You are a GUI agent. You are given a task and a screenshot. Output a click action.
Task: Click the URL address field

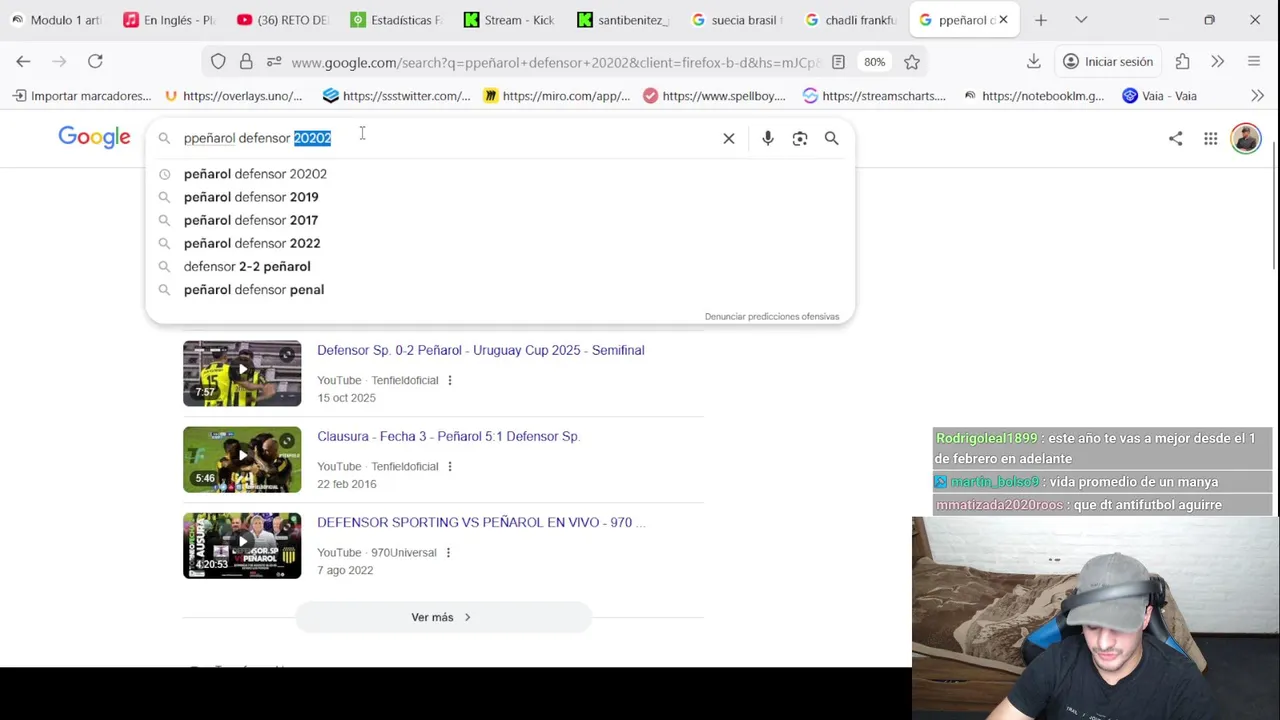pos(555,62)
